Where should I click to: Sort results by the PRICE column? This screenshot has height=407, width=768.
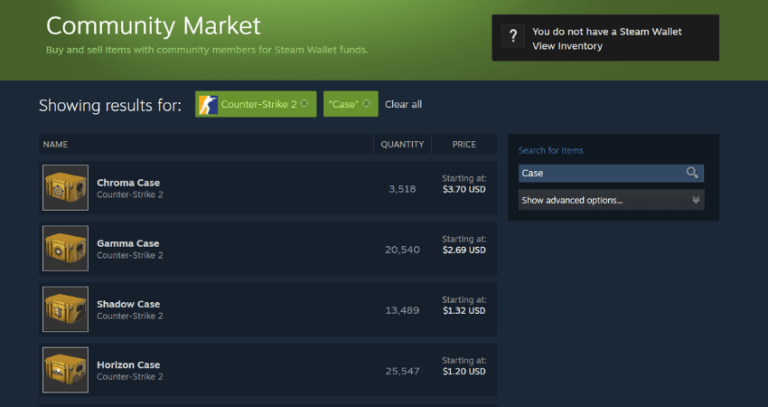point(464,144)
